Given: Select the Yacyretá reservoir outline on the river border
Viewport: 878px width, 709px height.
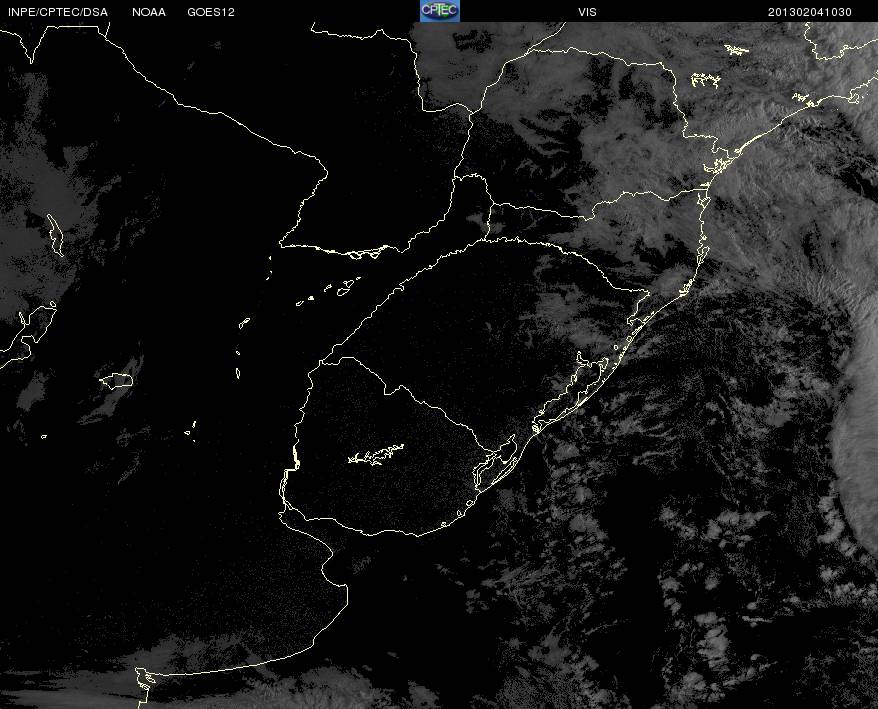Looking at the screenshot, I should coord(363,253).
